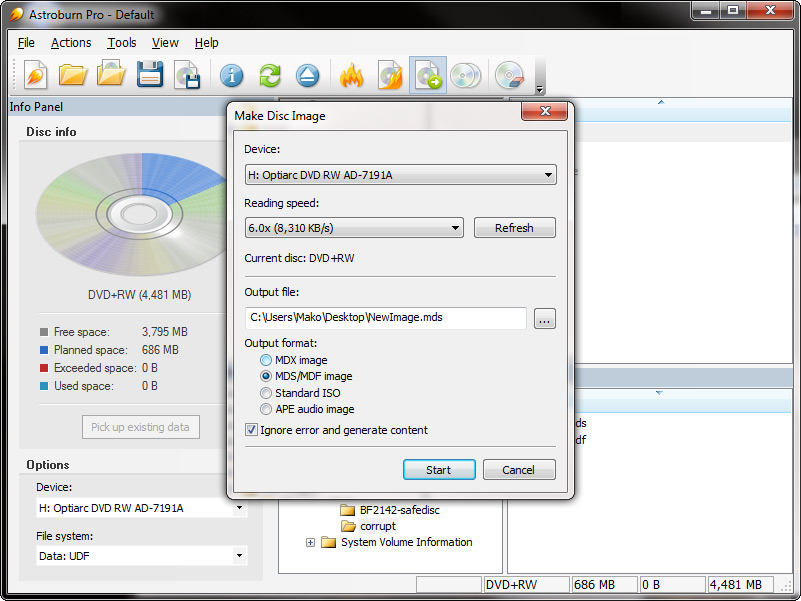
Task: Click the disc usage pie graphic
Action: pos(133,215)
